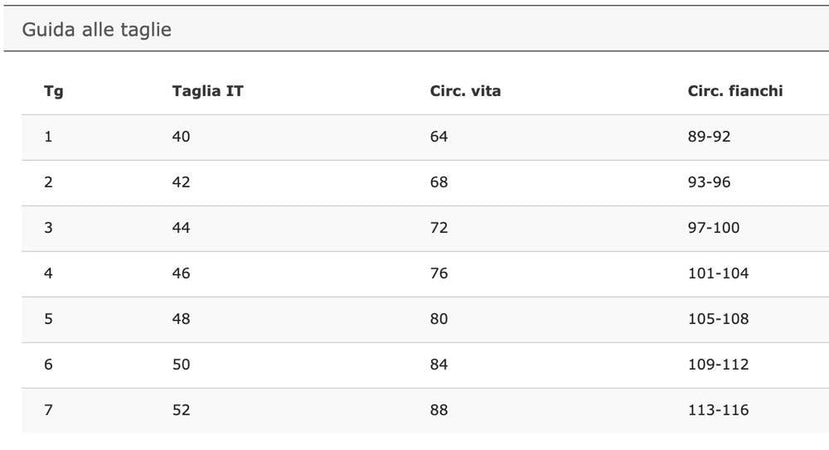Image resolution: width=829 pixels, height=450 pixels.
Task: Click size row number 1
Action: click(48, 136)
